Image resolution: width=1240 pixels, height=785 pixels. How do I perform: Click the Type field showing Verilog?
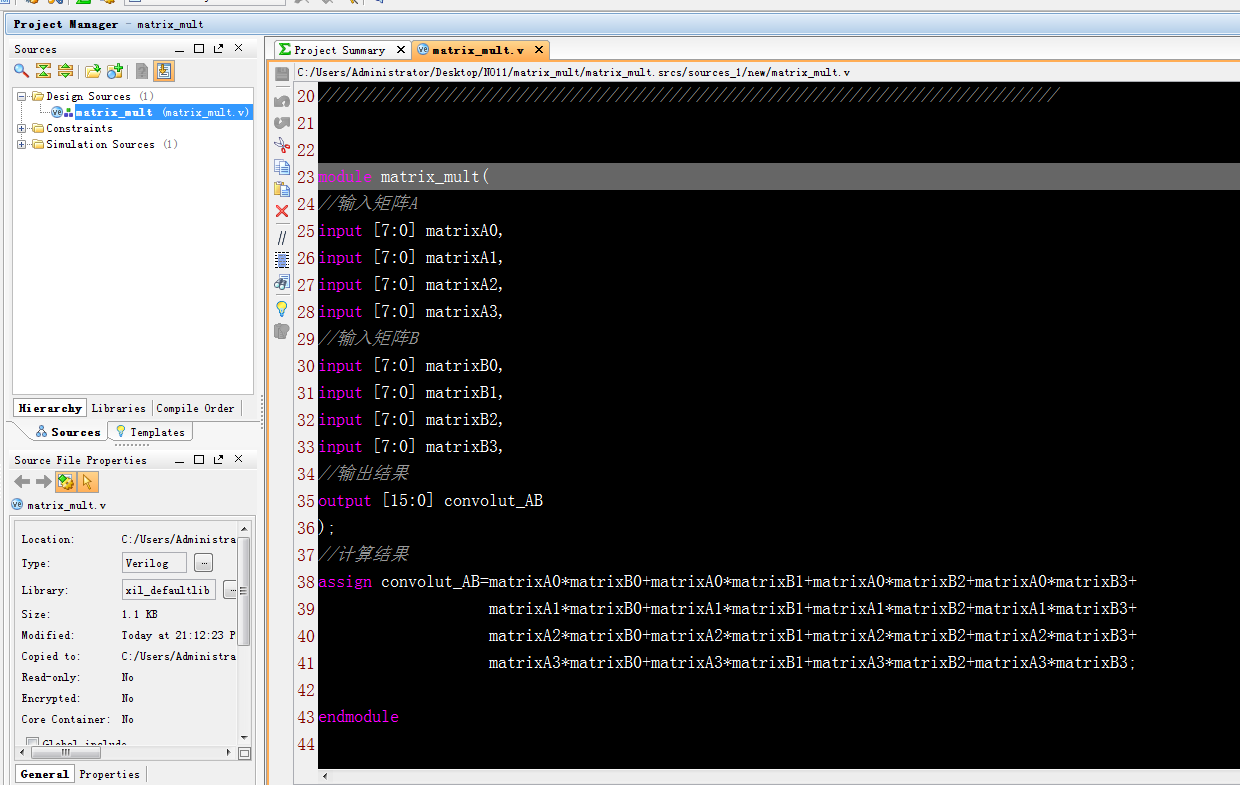coord(154,563)
